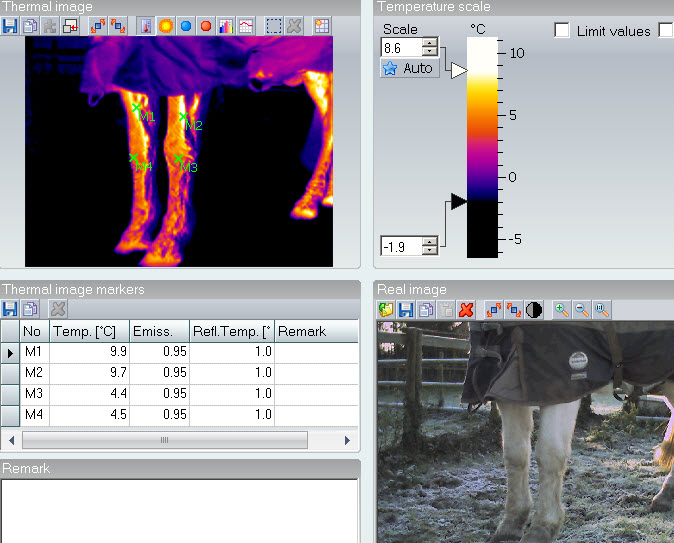Select marker M4 on the thermal image

tap(133, 157)
